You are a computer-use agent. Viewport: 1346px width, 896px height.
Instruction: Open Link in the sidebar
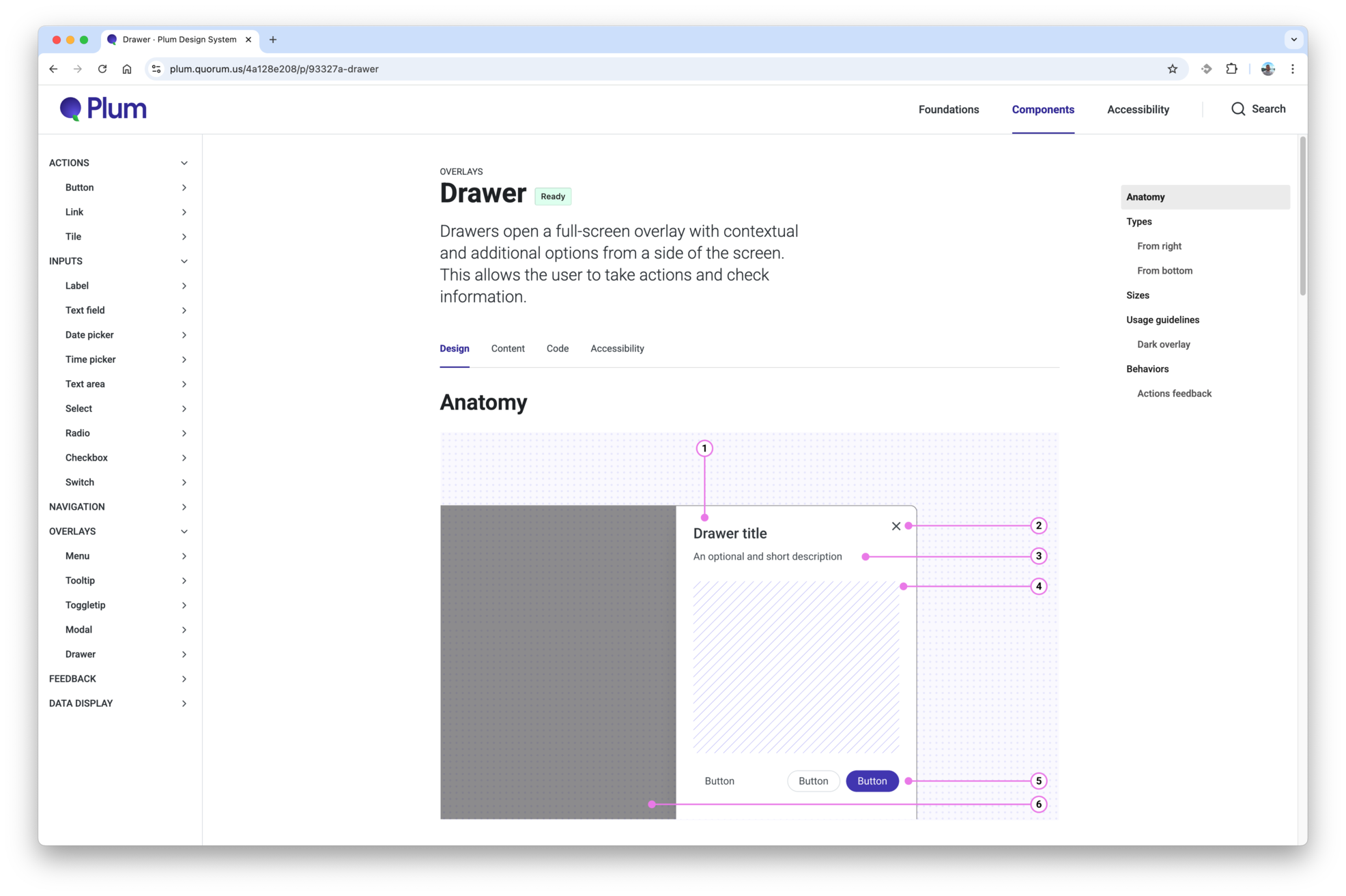click(x=74, y=212)
